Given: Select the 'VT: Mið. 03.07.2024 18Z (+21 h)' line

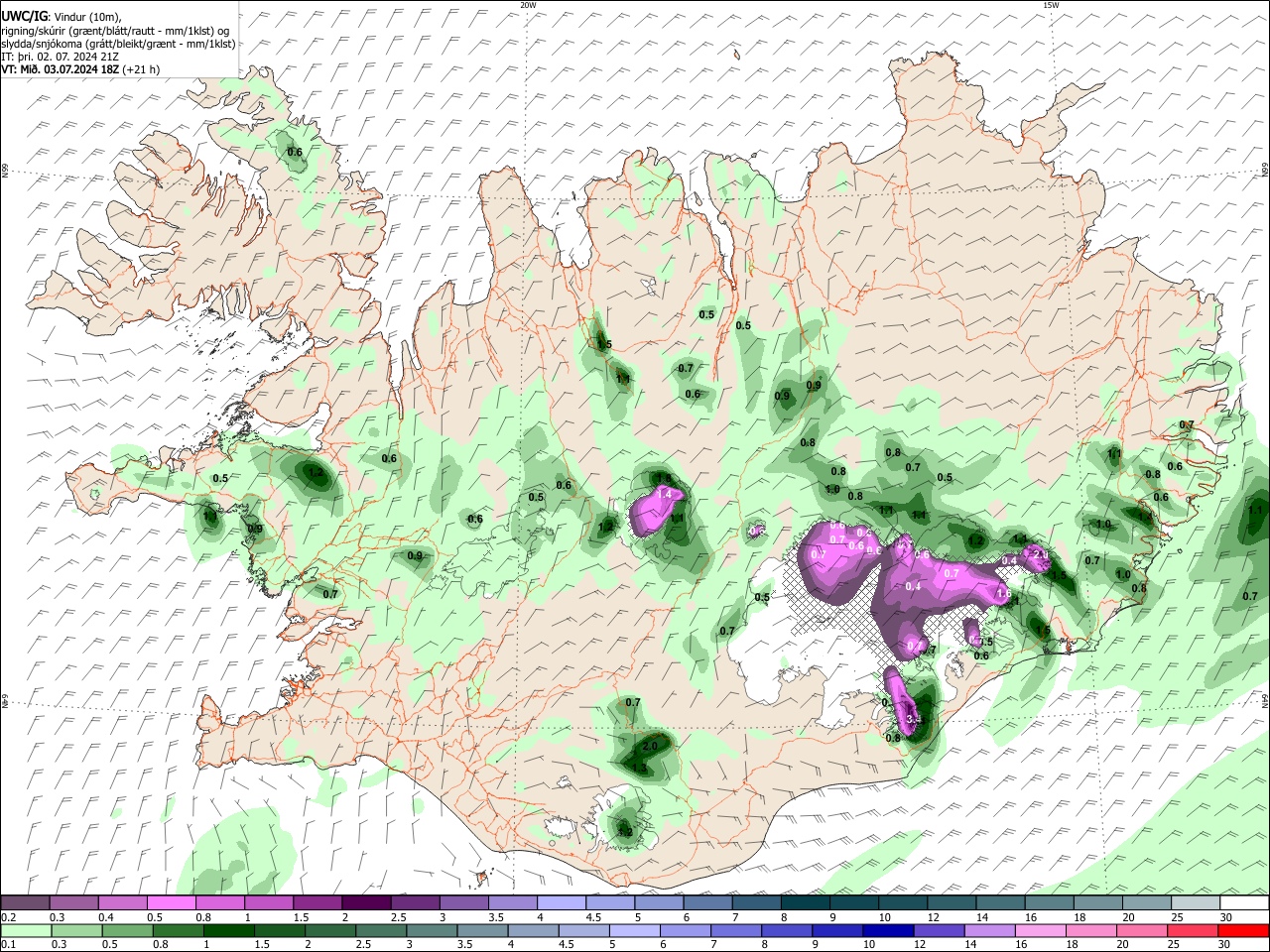Looking at the screenshot, I should pyautogui.click(x=80, y=69).
